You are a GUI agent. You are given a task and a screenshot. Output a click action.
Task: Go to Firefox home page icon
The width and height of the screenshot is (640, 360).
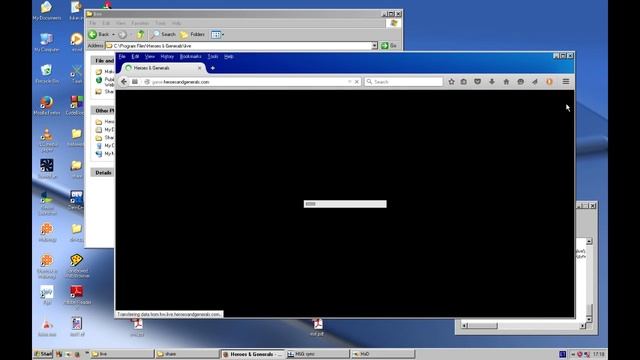tap(506, 82)
